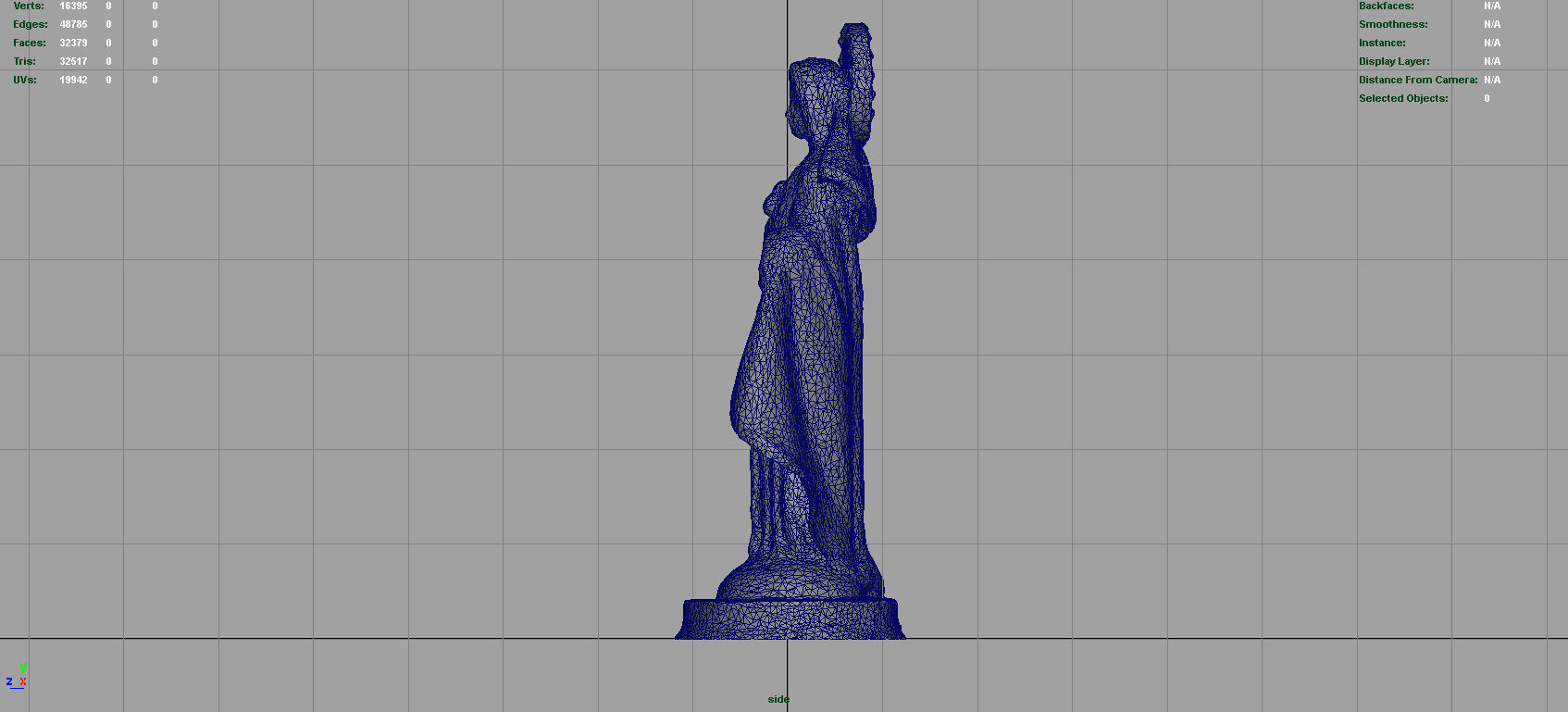Click the vertex count value 16395
The width and height of the screenshot is (1568, 712).
click(73, 6)
